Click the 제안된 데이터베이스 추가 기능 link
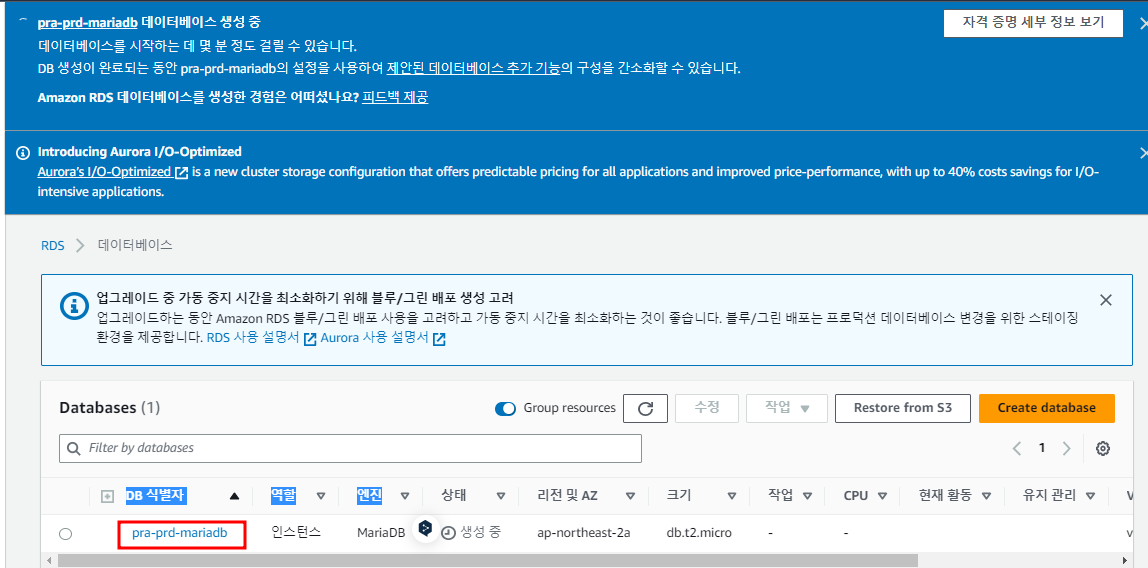Screen dimensions: 1148x568 tap(474, 69)
